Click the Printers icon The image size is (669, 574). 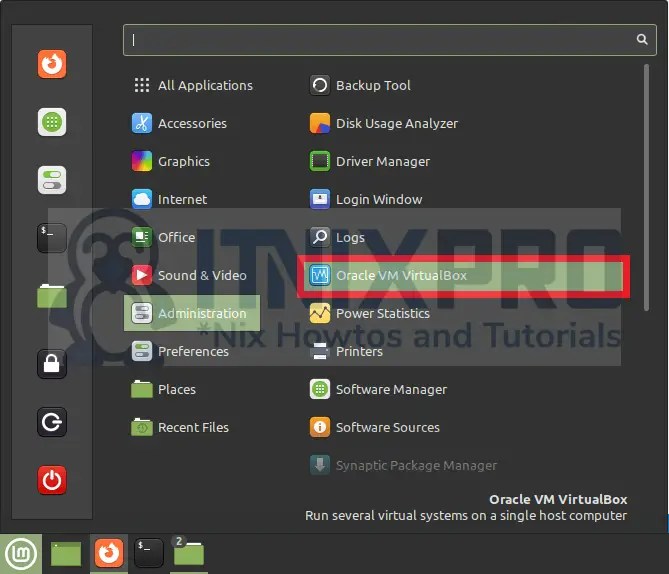pyautogui.click(x=320, y=351)
